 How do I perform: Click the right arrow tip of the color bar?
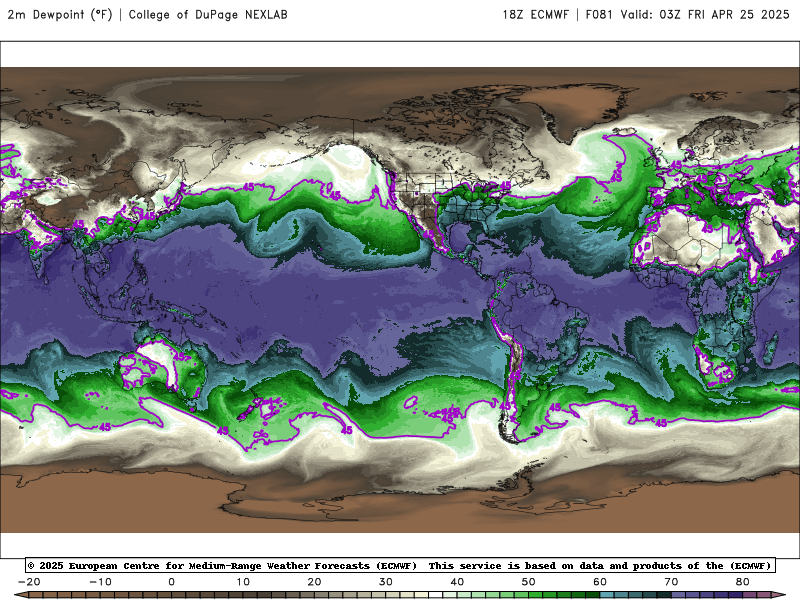780,595
